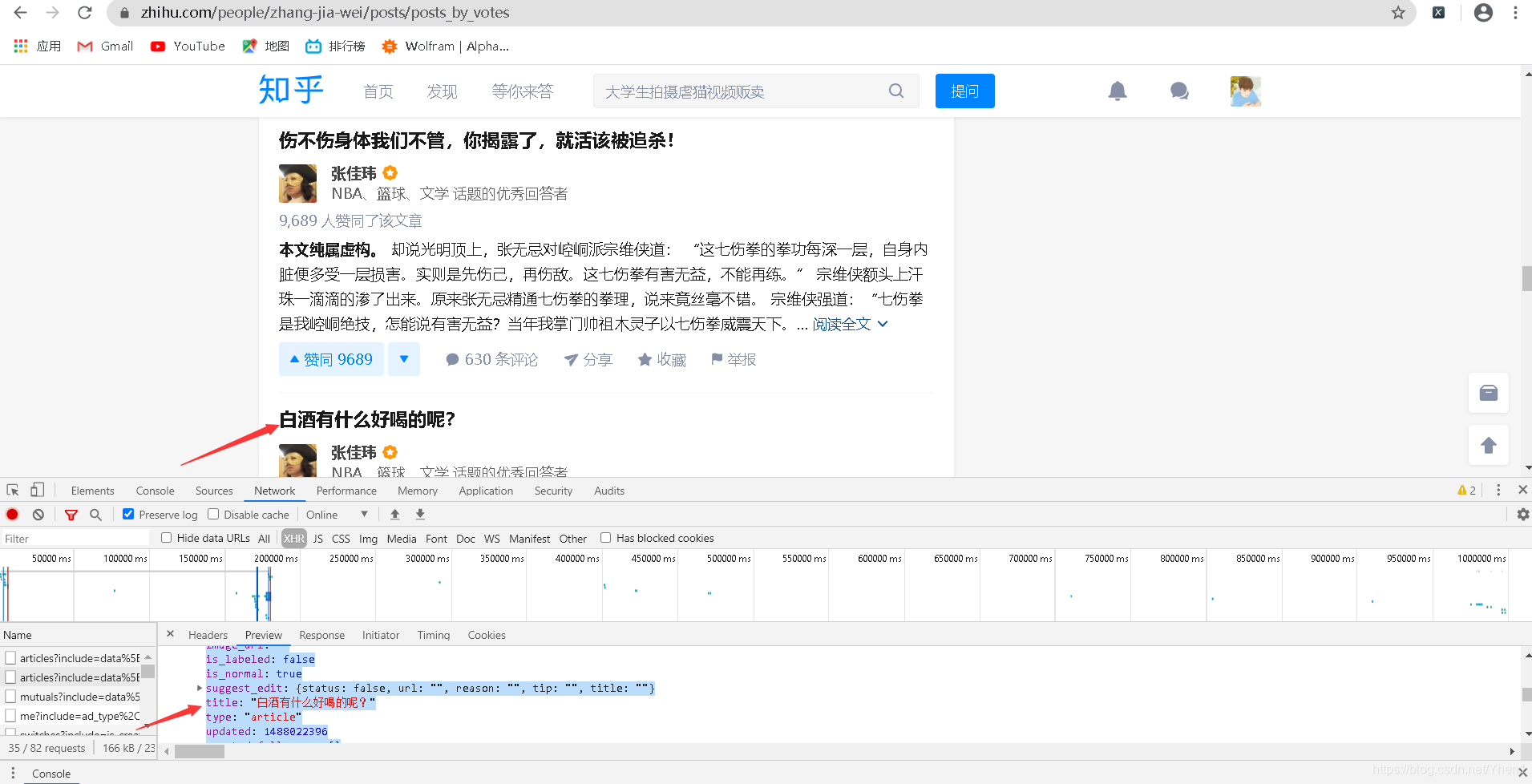The width and height of the screenshot is (1532, 784).
Task: Click the 收藏 favorite star
Action: point(662,360)
